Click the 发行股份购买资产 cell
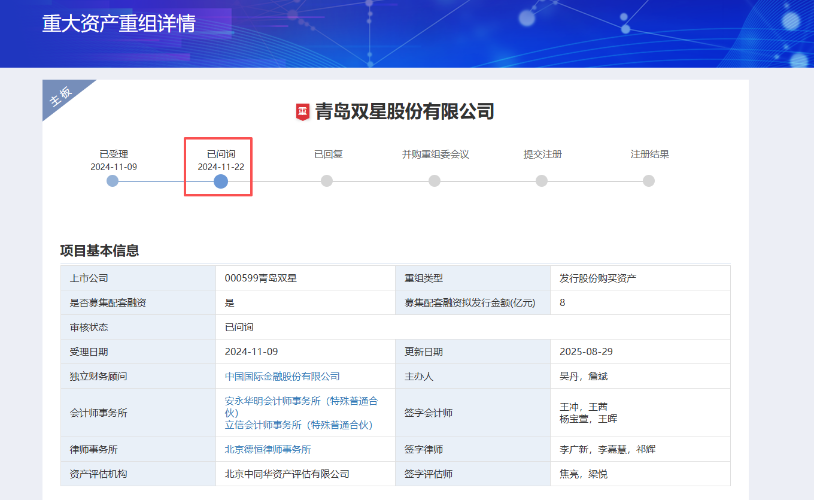 click(640, 278)
